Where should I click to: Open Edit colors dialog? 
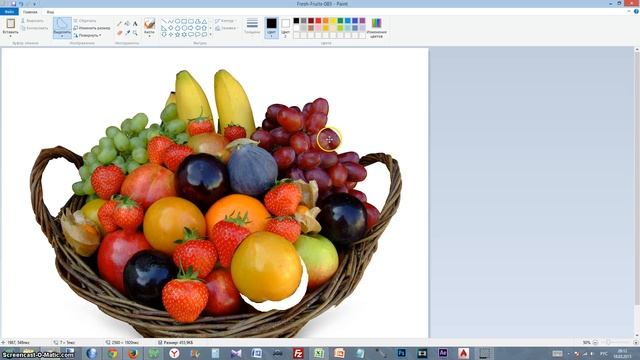[x=376, y=28]
